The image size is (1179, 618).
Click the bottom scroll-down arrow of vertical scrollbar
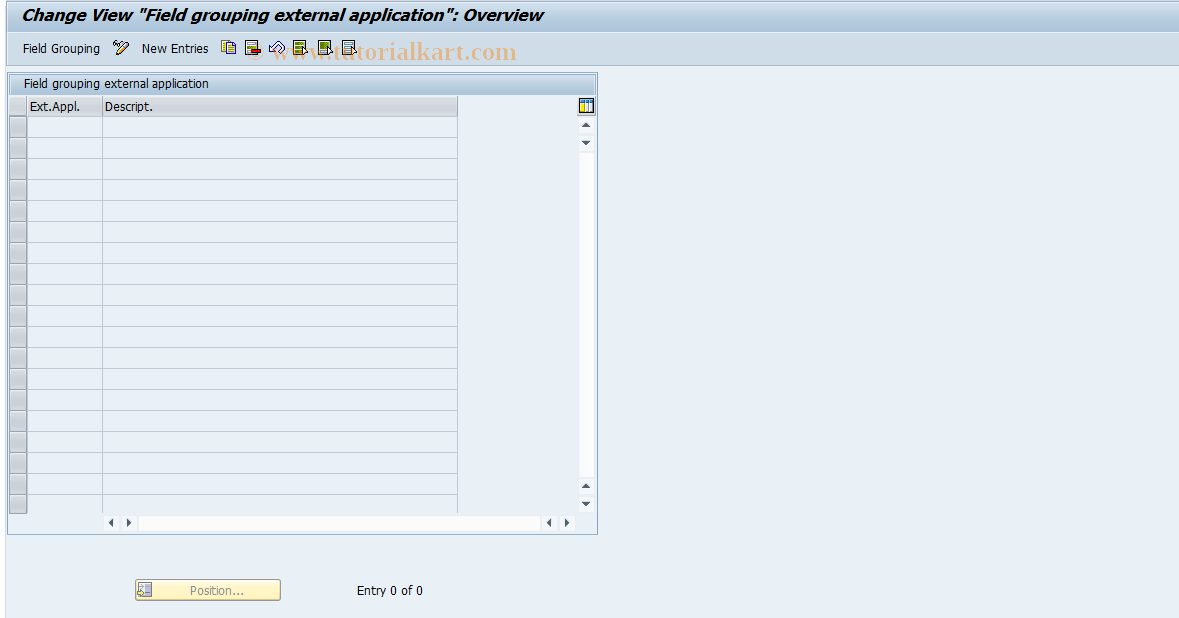coord(586,504)
